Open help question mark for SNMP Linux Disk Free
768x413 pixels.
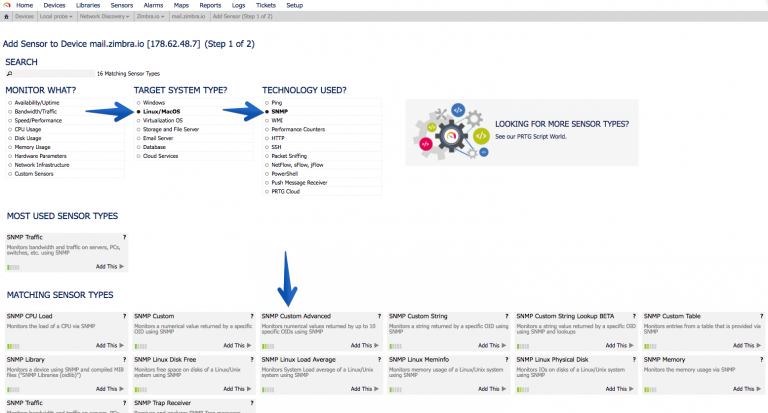pos(252,359)
